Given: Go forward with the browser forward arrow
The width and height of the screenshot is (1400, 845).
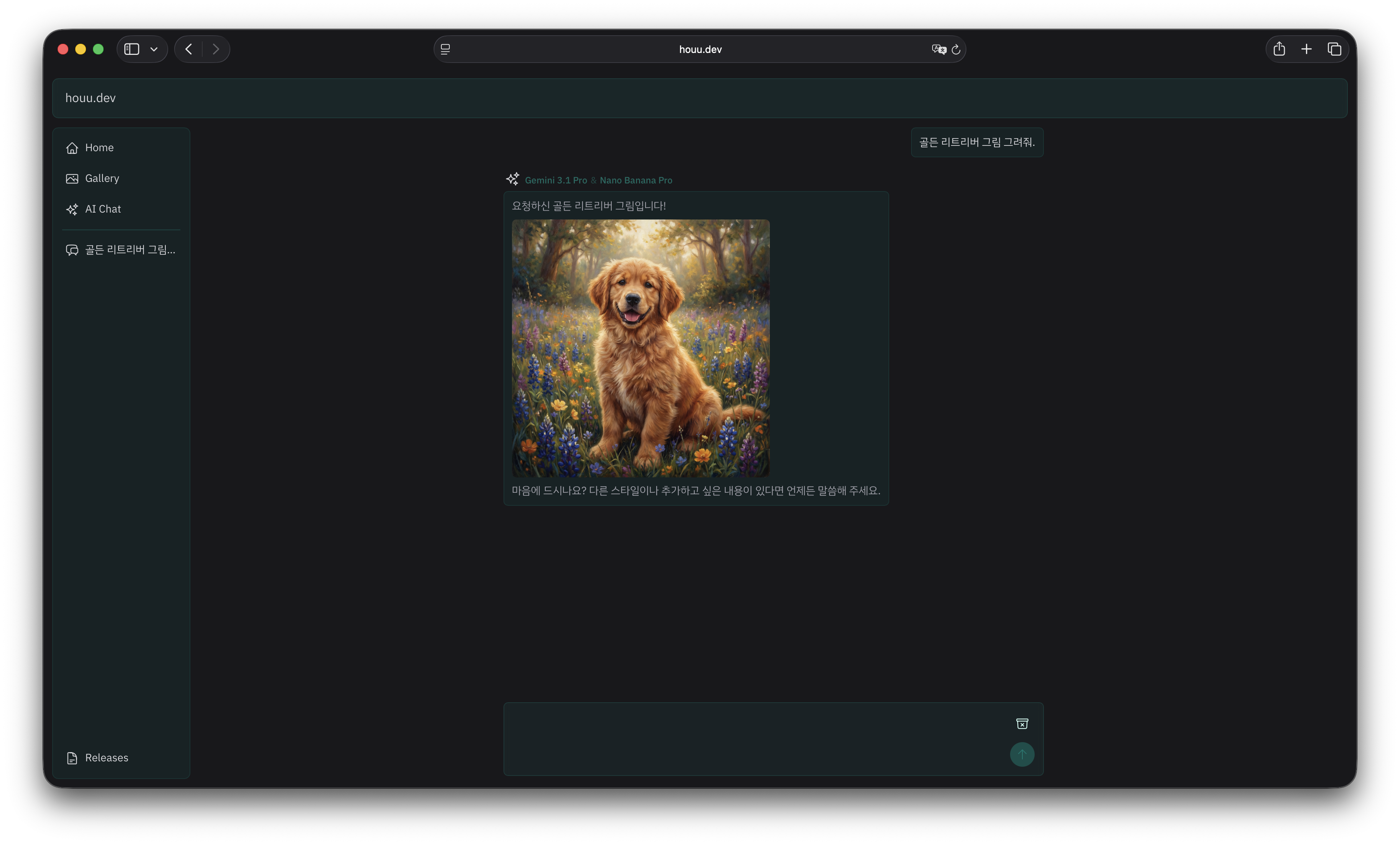Looking at the screenshot, I should tap(216, 49).
